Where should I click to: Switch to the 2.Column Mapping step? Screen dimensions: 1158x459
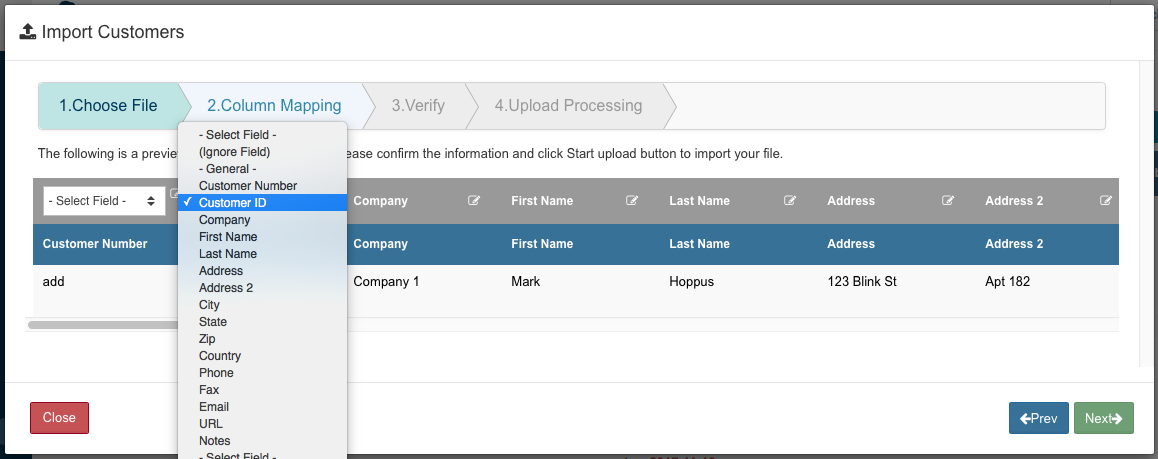coord(274,106)
